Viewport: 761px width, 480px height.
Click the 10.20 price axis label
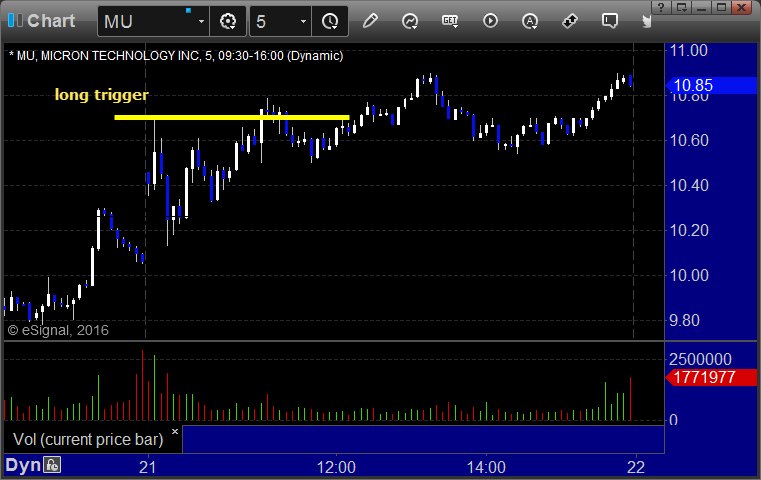click(x=689, y=230)
